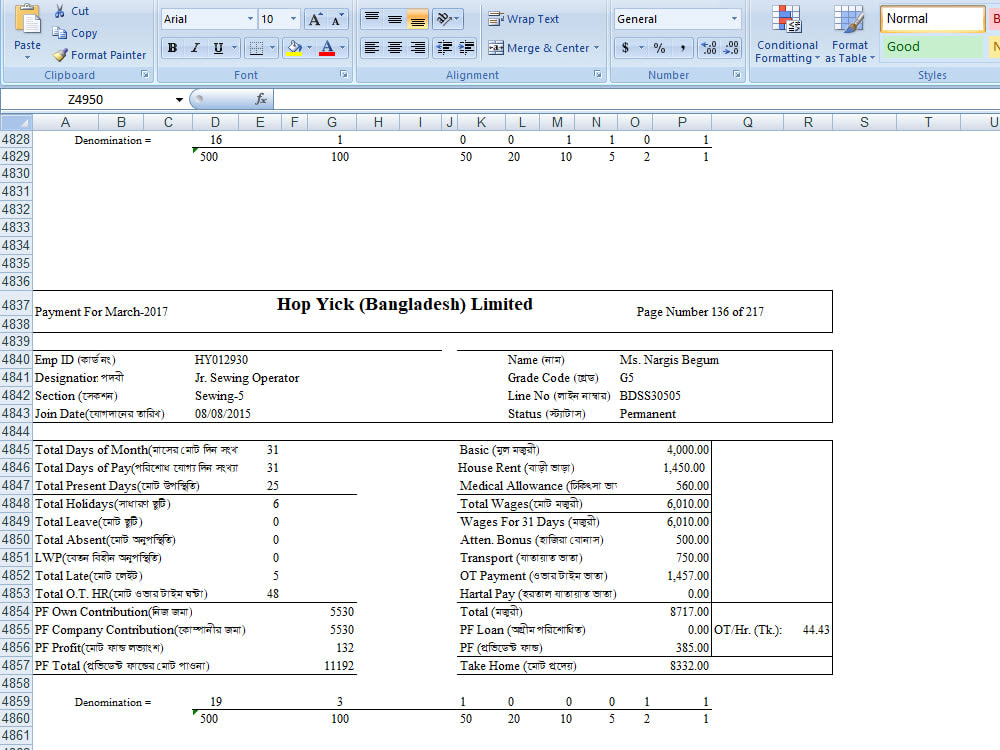Click the Paste clipboard icon
The width and height of the screenshot is (1000, 750).
click(27, 19)
